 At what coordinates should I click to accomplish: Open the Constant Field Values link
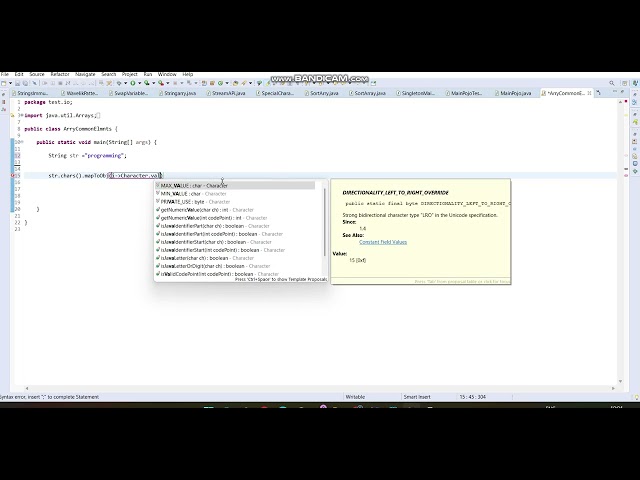[383, 242]
